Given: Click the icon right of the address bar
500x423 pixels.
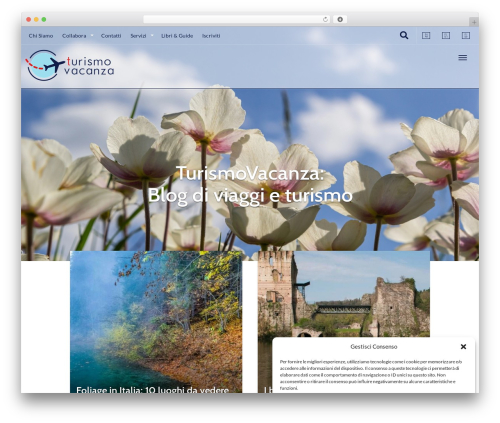Looking at the screenshot, I should (x=340, y=20).
